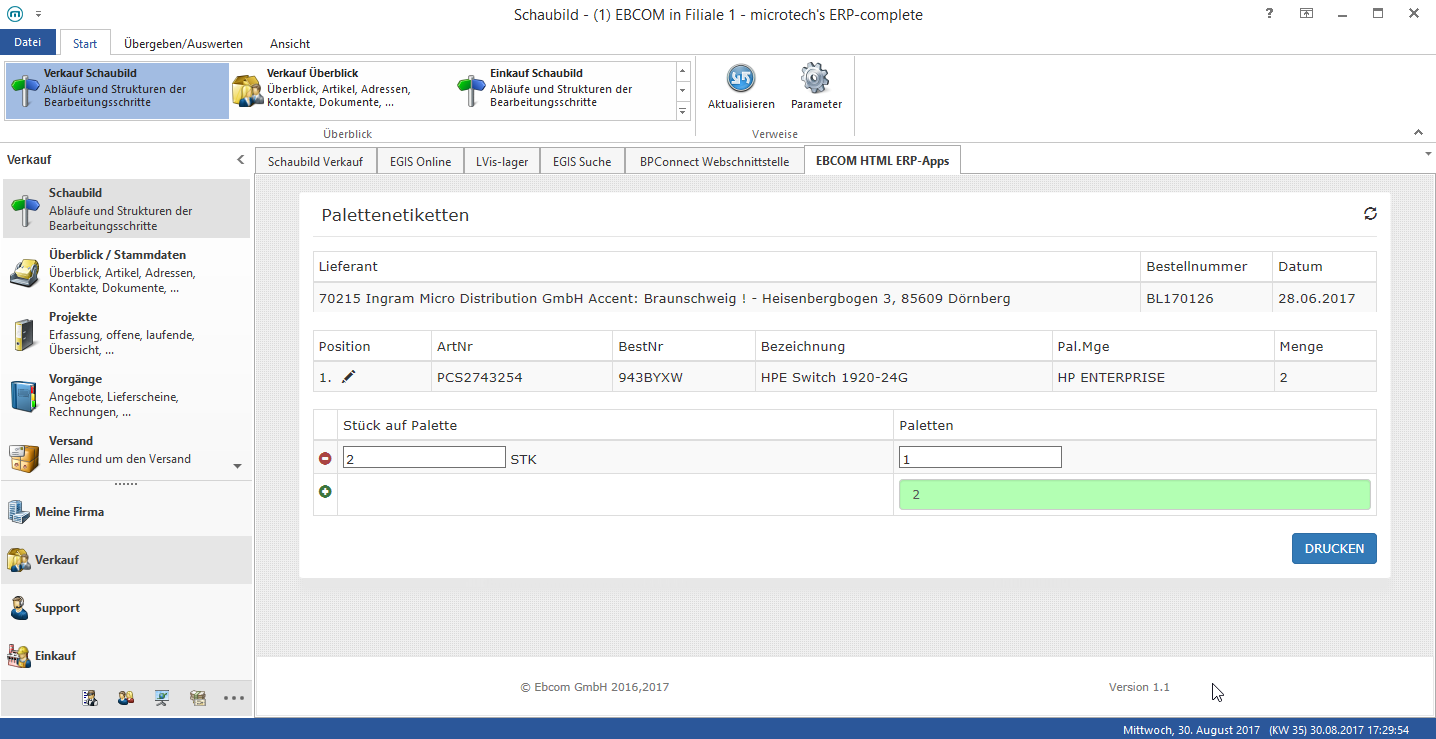
Task: Click the supplier address 70215 Ingram Micro
Action: [x=664, y=298]
